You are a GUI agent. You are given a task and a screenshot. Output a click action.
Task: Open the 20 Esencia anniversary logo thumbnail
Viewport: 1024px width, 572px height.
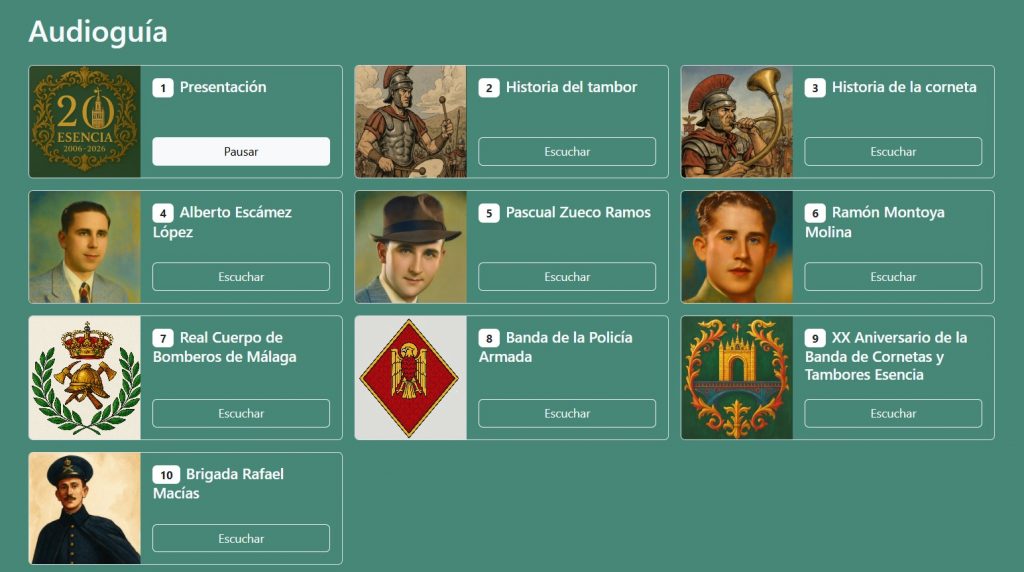pos(85,121)
